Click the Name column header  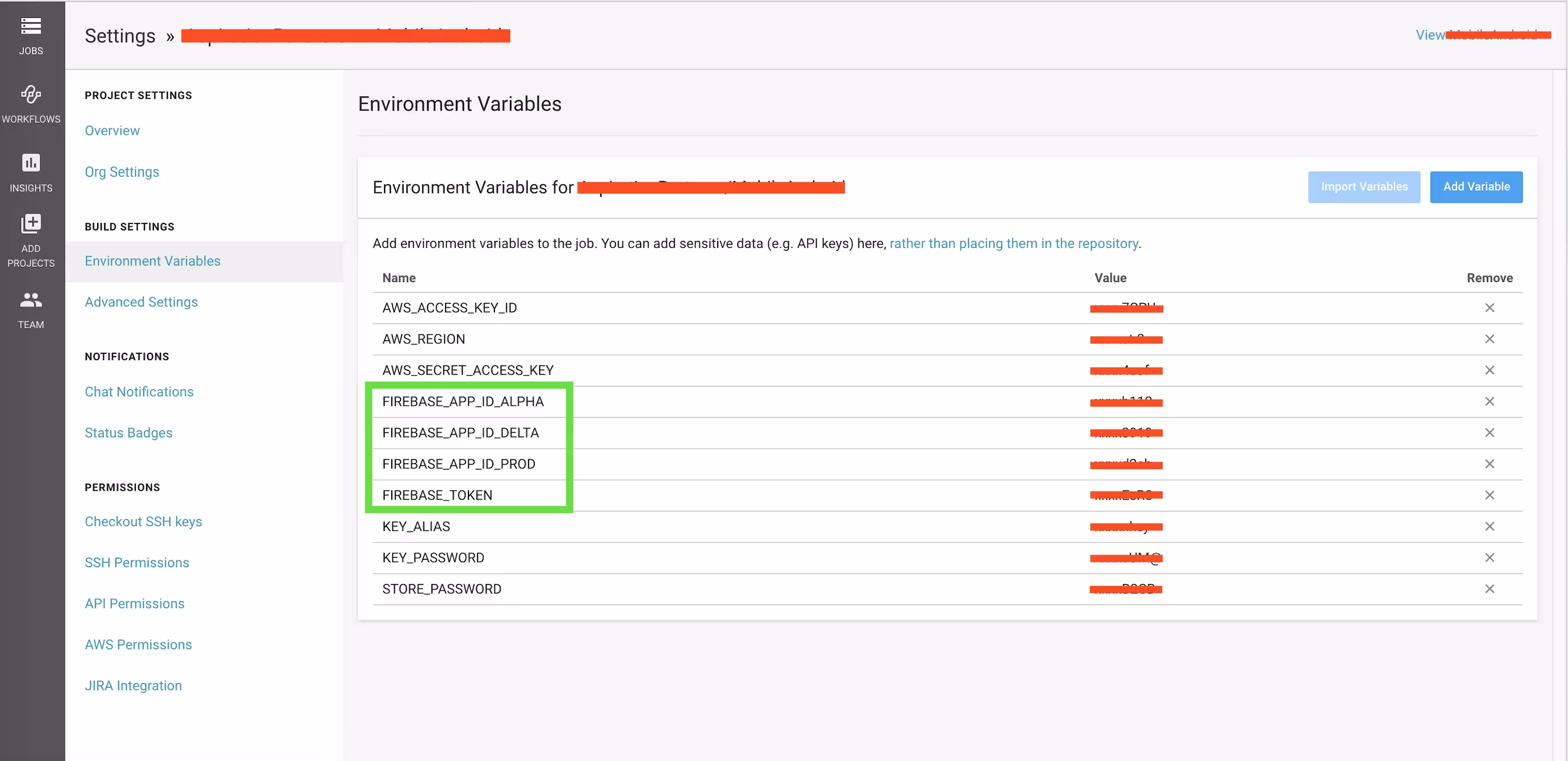[x=399, y=278]
